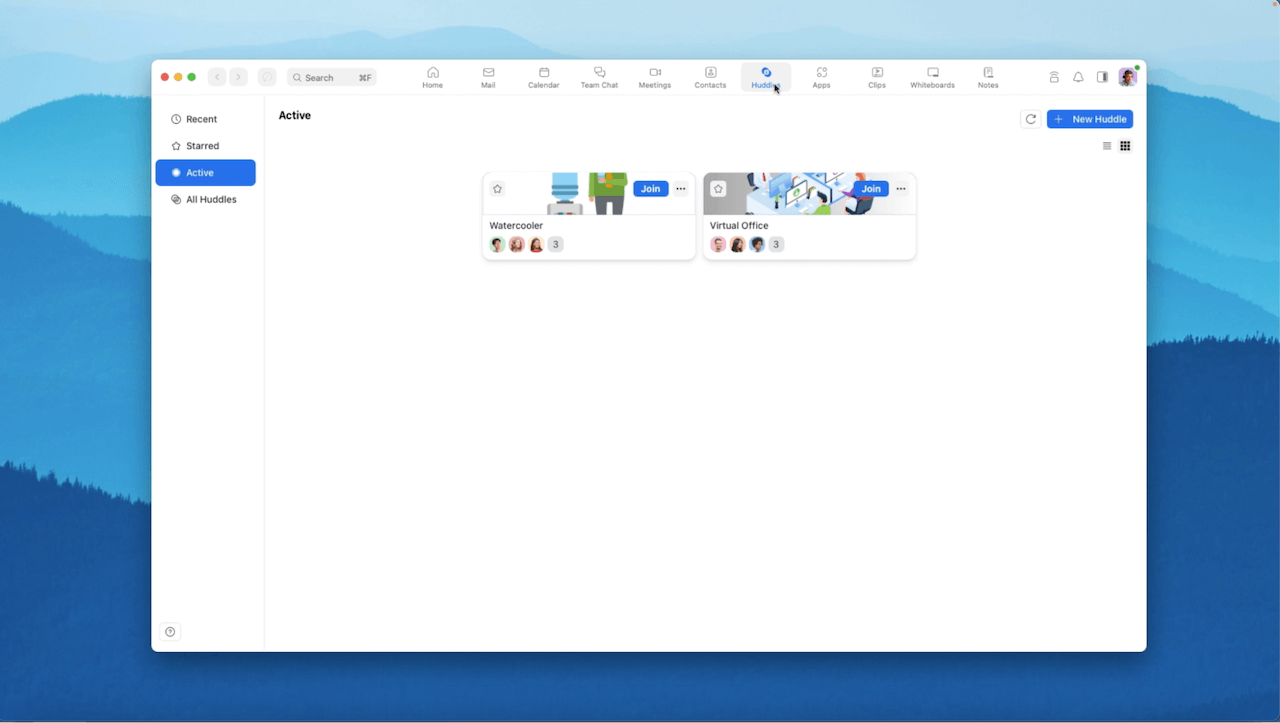Click the back navigation arrow
This screenshot has height=723, width=1280.
coord(217,77)
